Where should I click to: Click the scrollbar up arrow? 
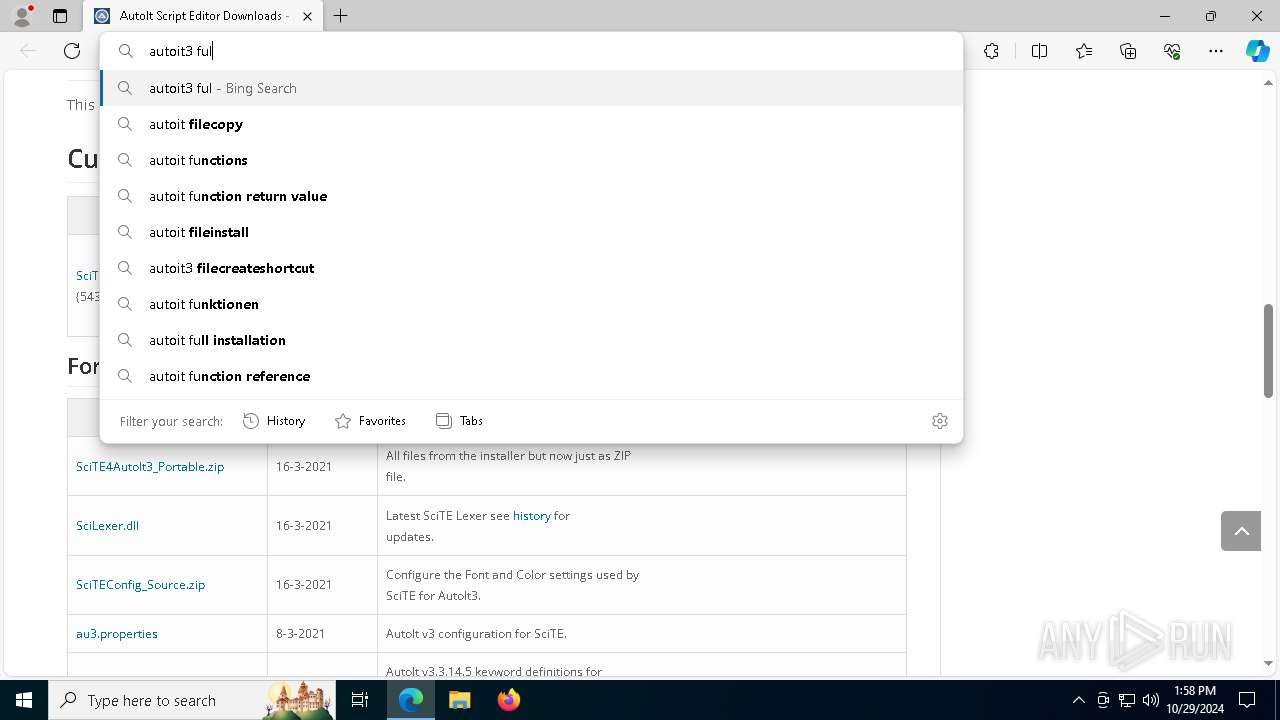pos(1268,82)
